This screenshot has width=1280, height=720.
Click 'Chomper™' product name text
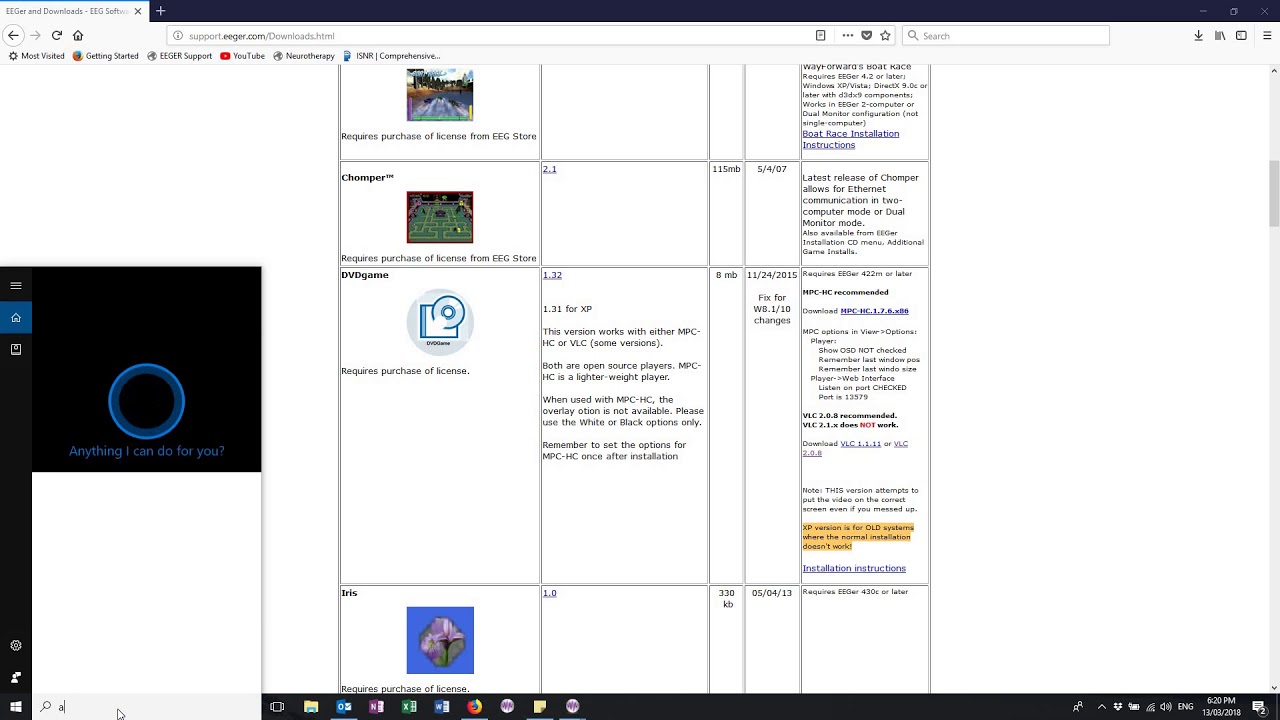pyautogui.click(x=367, y=177)
